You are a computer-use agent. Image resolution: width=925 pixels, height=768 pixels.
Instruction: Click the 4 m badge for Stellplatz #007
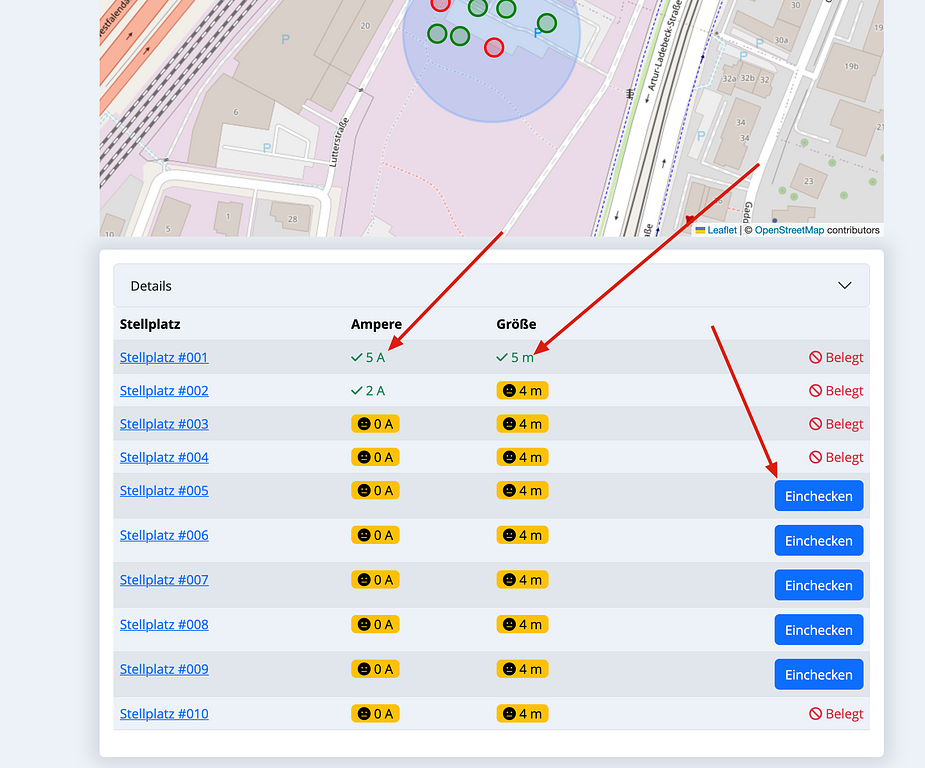(522, 580)
